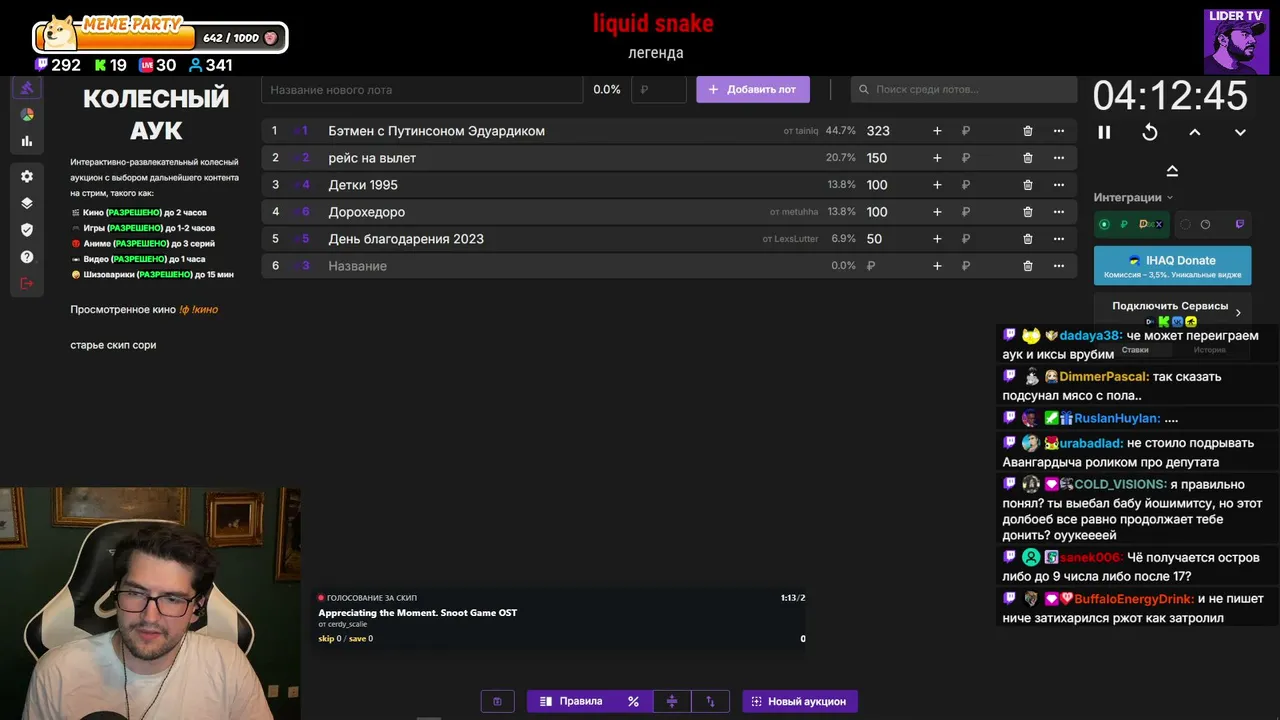The width and height of the screenshot is (1280, 720).
Task: Toggle the sort arrows icon in bottom toolbar
Action: (710, 701)
